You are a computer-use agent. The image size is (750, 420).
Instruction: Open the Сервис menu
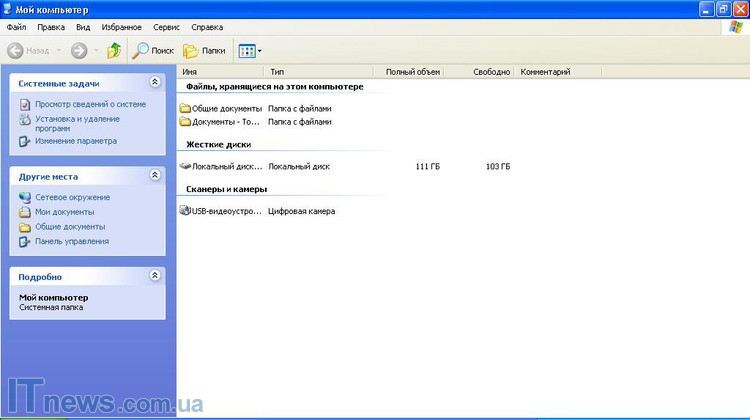(x=166, y=27)
